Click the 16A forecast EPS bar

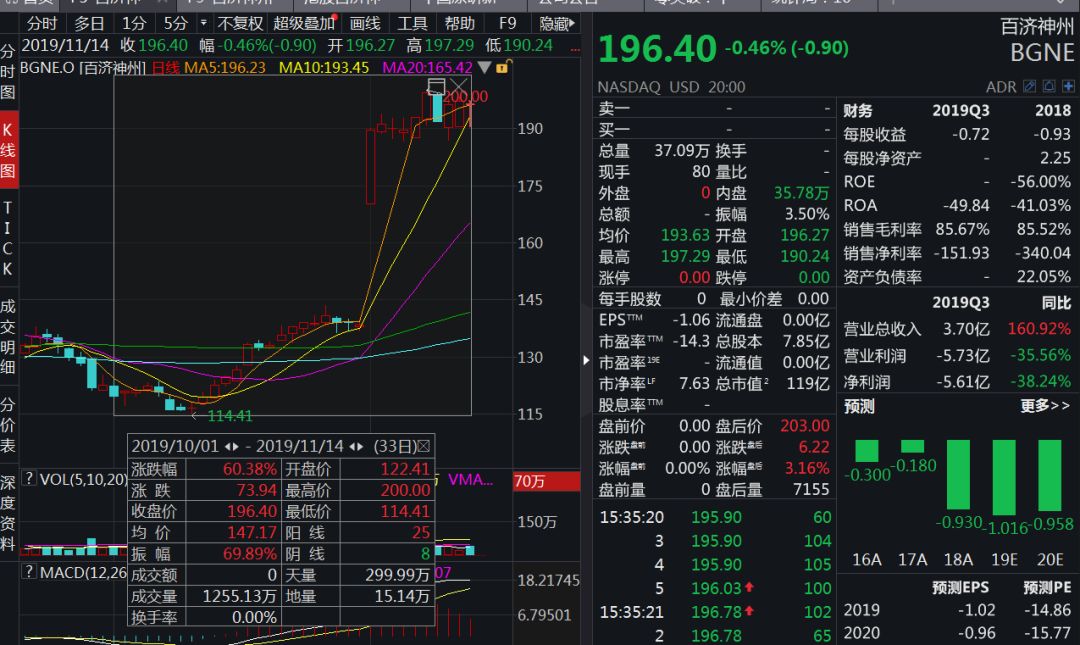(x=866, y=451)
